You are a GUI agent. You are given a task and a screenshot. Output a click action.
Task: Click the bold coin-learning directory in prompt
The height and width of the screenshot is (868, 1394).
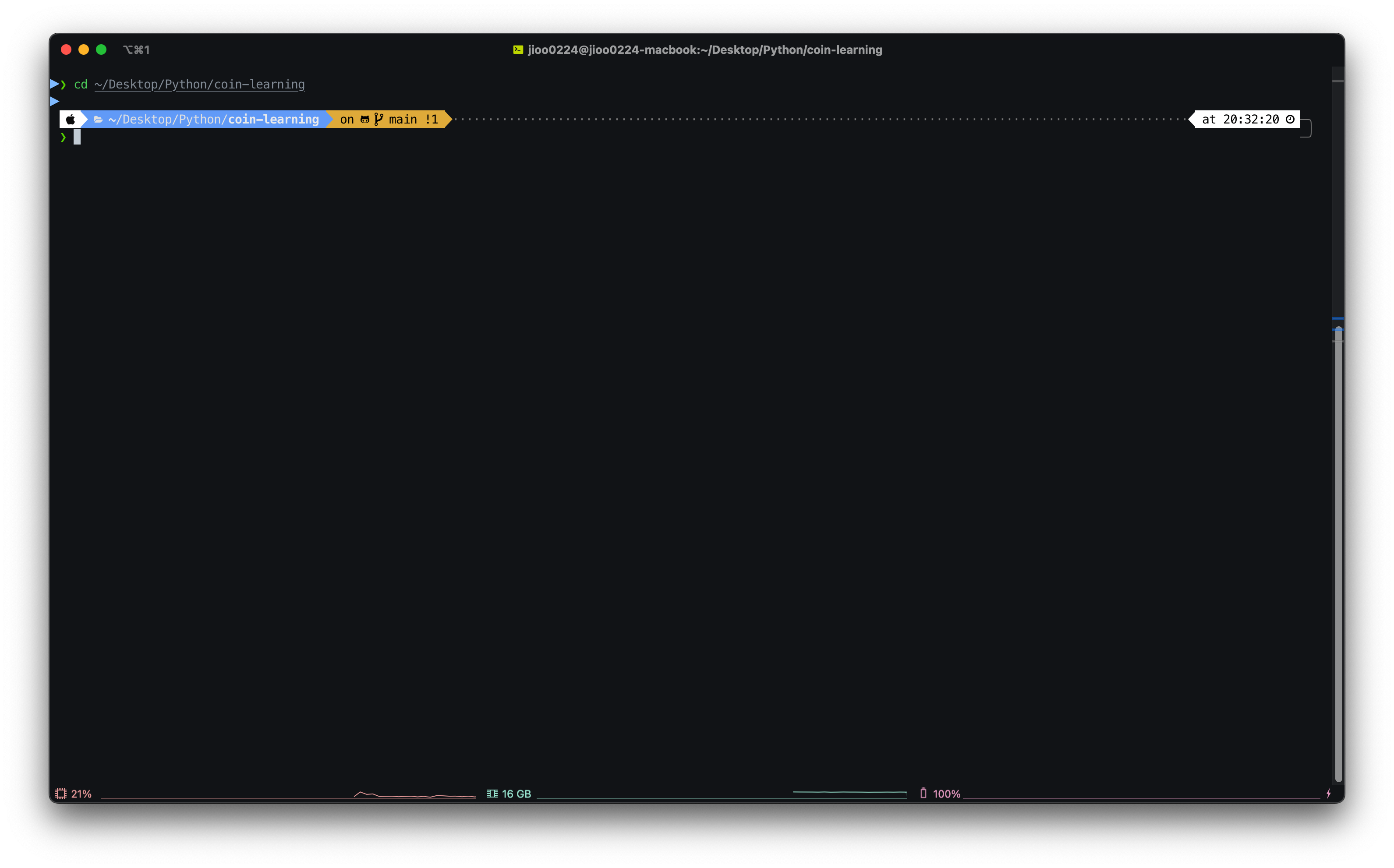click(x=273, y=120)
